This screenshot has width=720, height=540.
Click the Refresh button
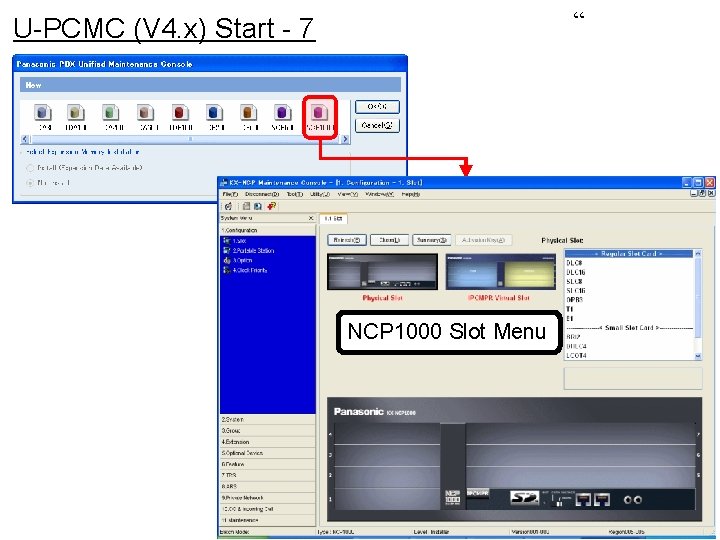[x=347, y=240]
